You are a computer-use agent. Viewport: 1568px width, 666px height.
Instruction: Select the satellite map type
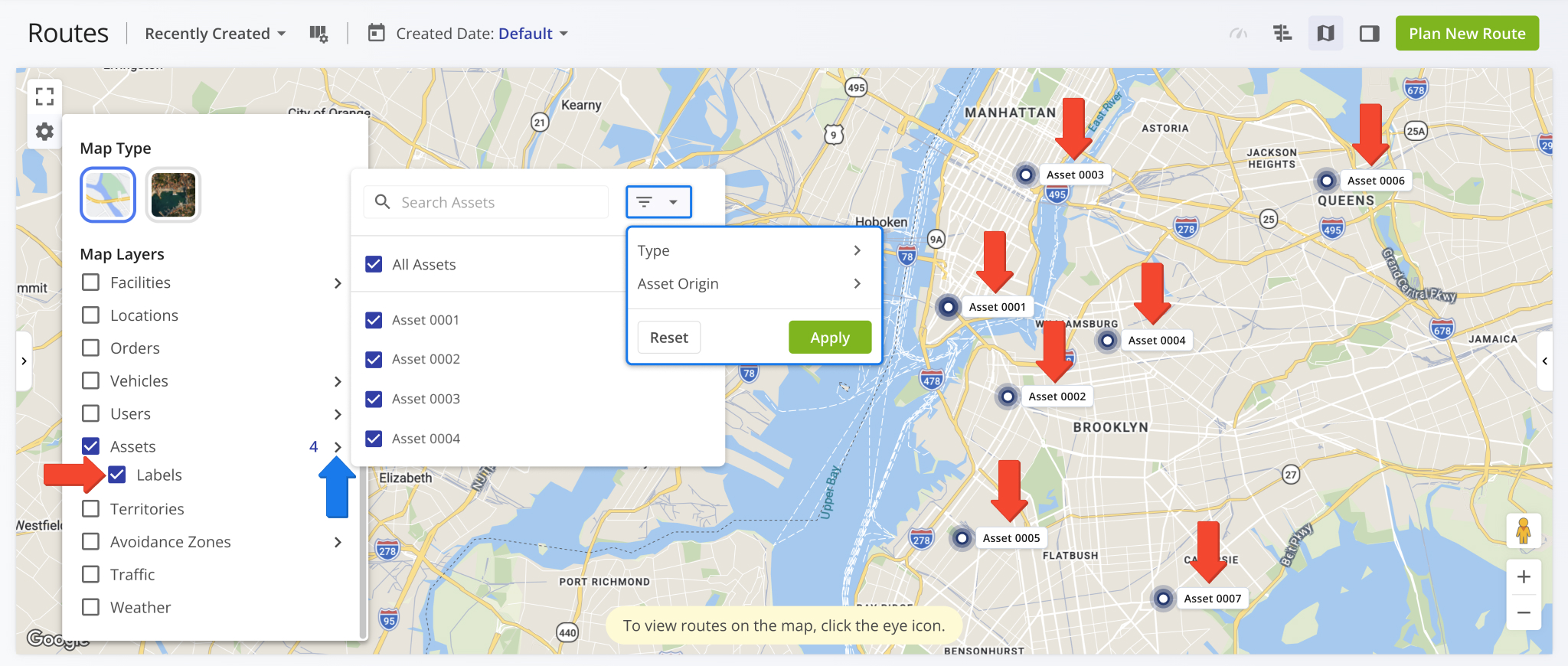[173, 195]
